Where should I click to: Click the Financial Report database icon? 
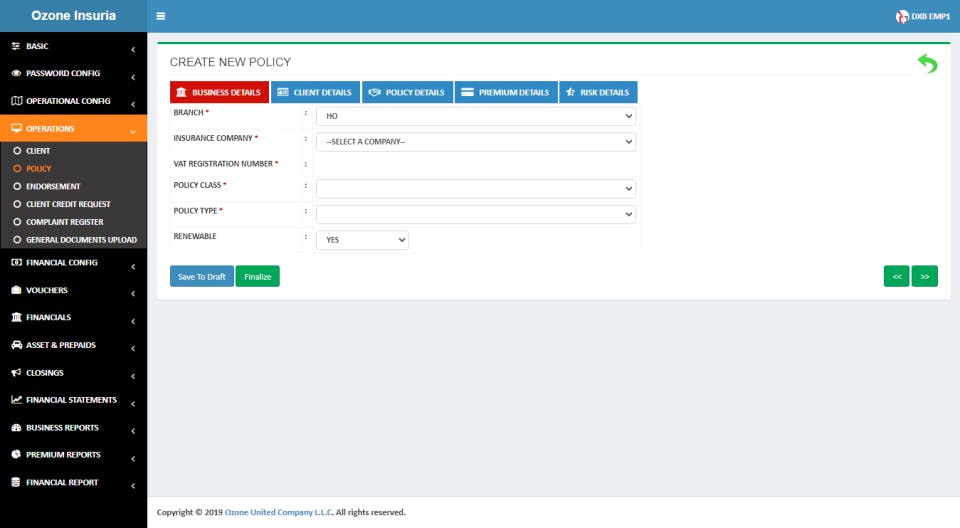click(16, 482)
